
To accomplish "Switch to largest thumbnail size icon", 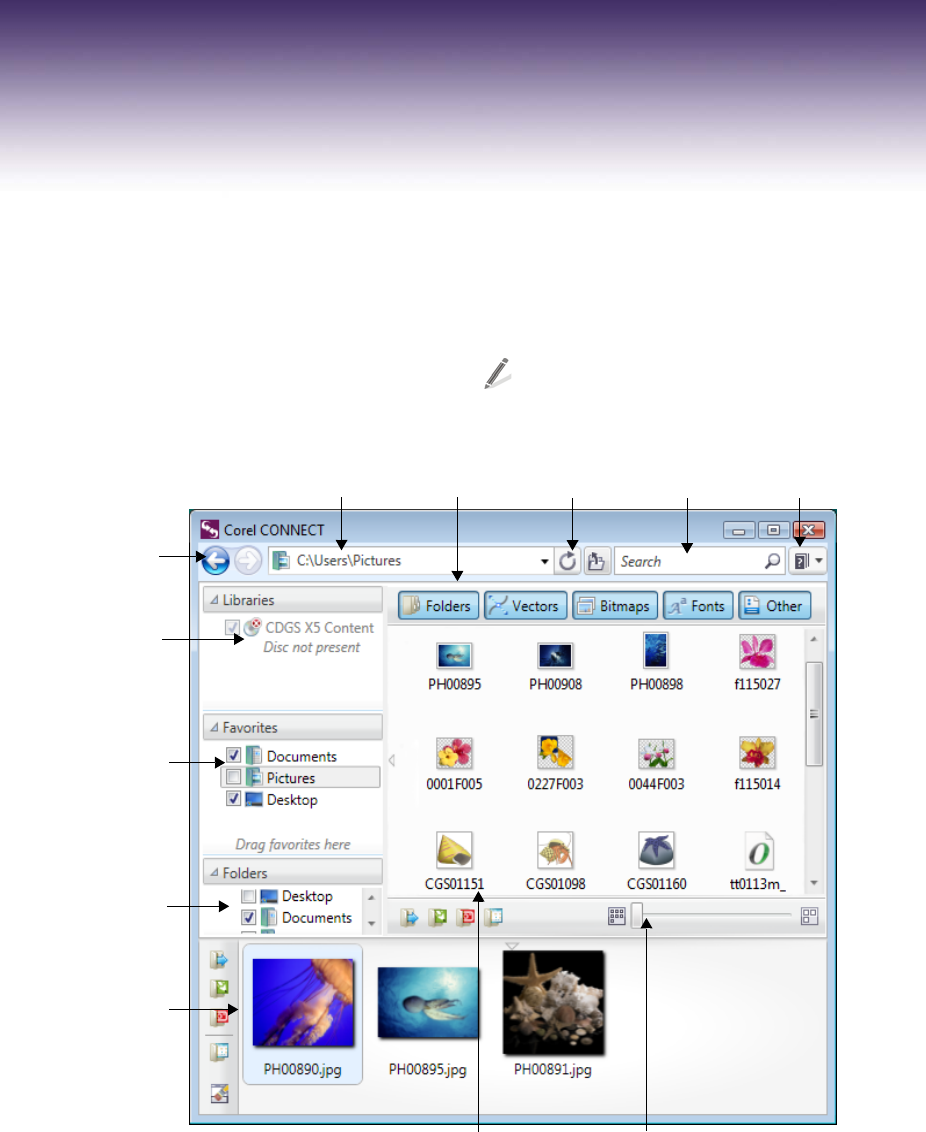I will [809, 916].
